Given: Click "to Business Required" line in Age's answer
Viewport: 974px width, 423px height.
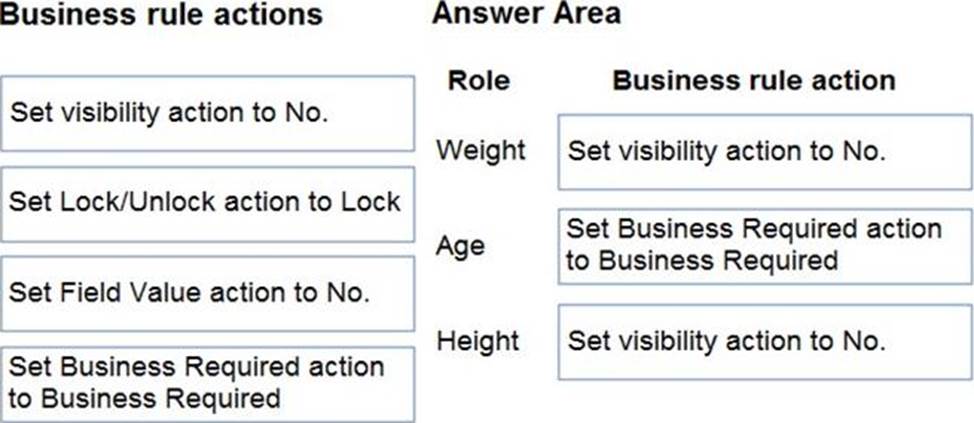Looking at the screenshot, I should pyautogui.click(x=701, y=262).
